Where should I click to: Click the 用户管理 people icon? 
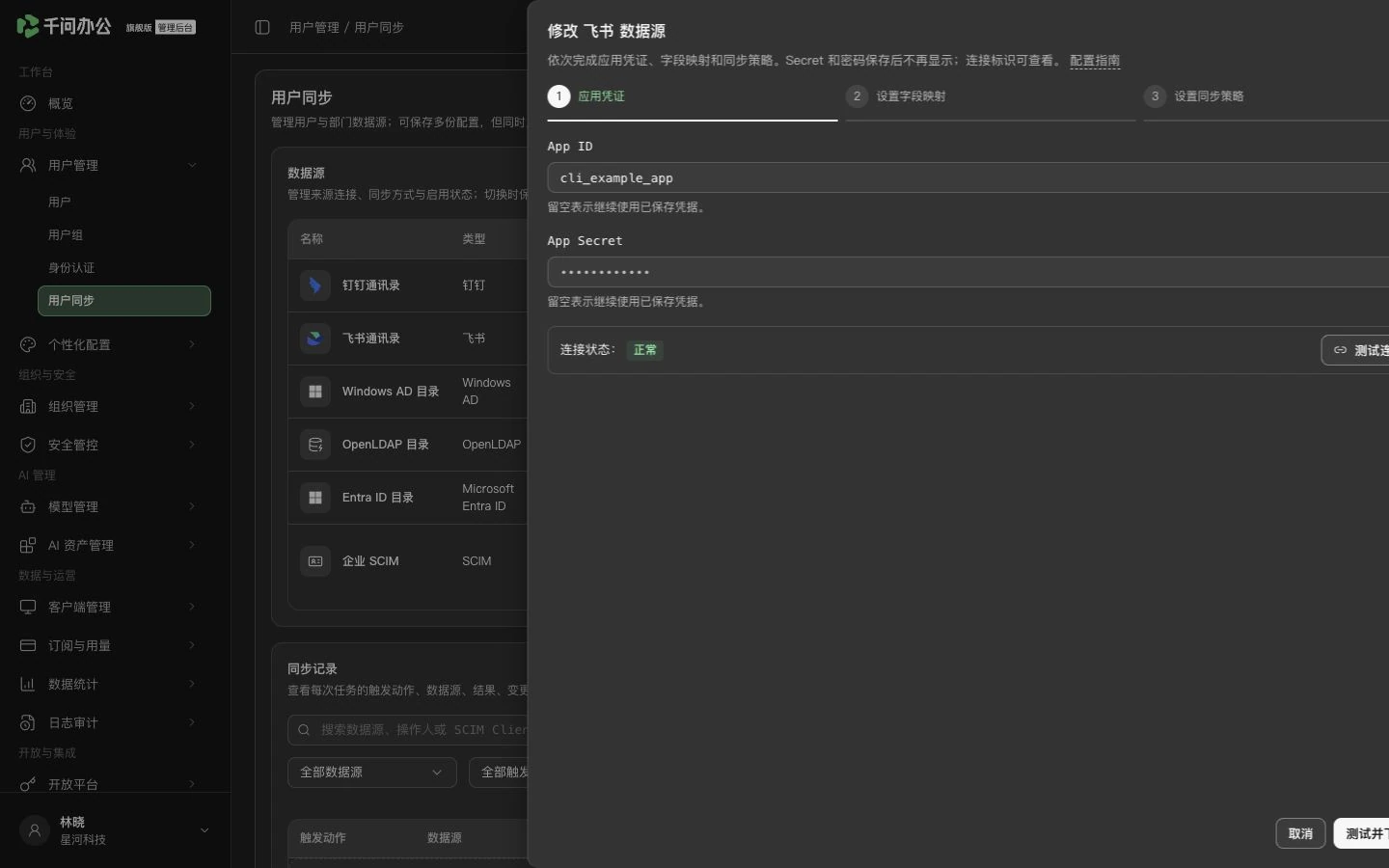tap(28, 165)
